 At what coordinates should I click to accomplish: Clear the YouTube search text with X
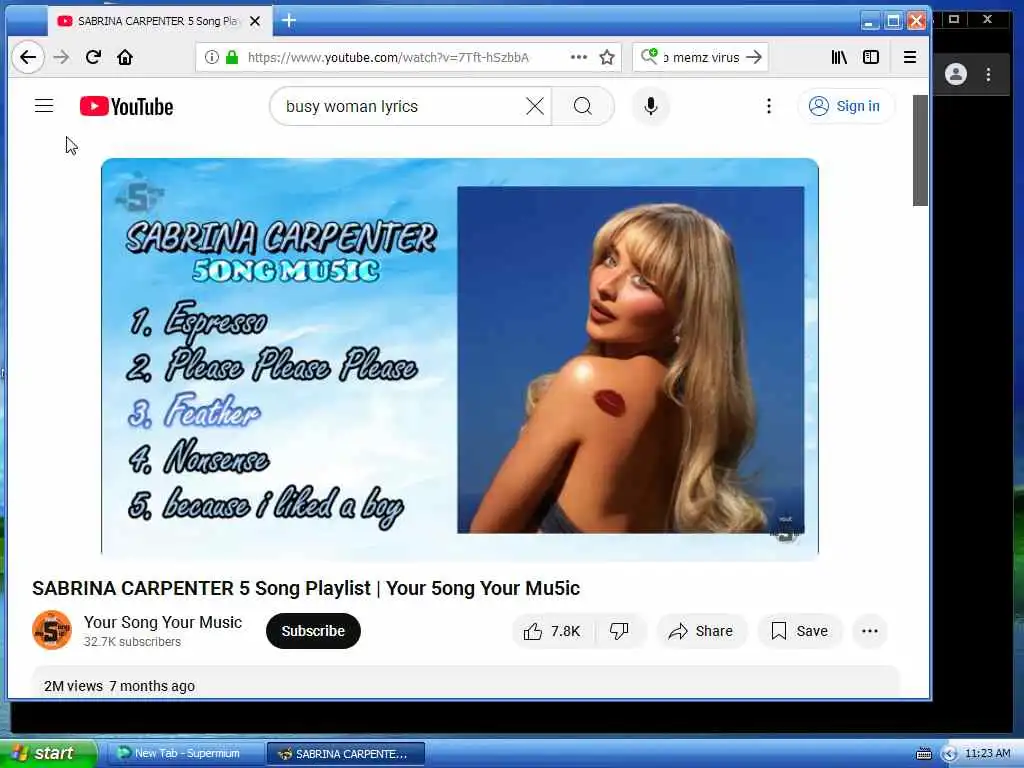pos(535,106)
